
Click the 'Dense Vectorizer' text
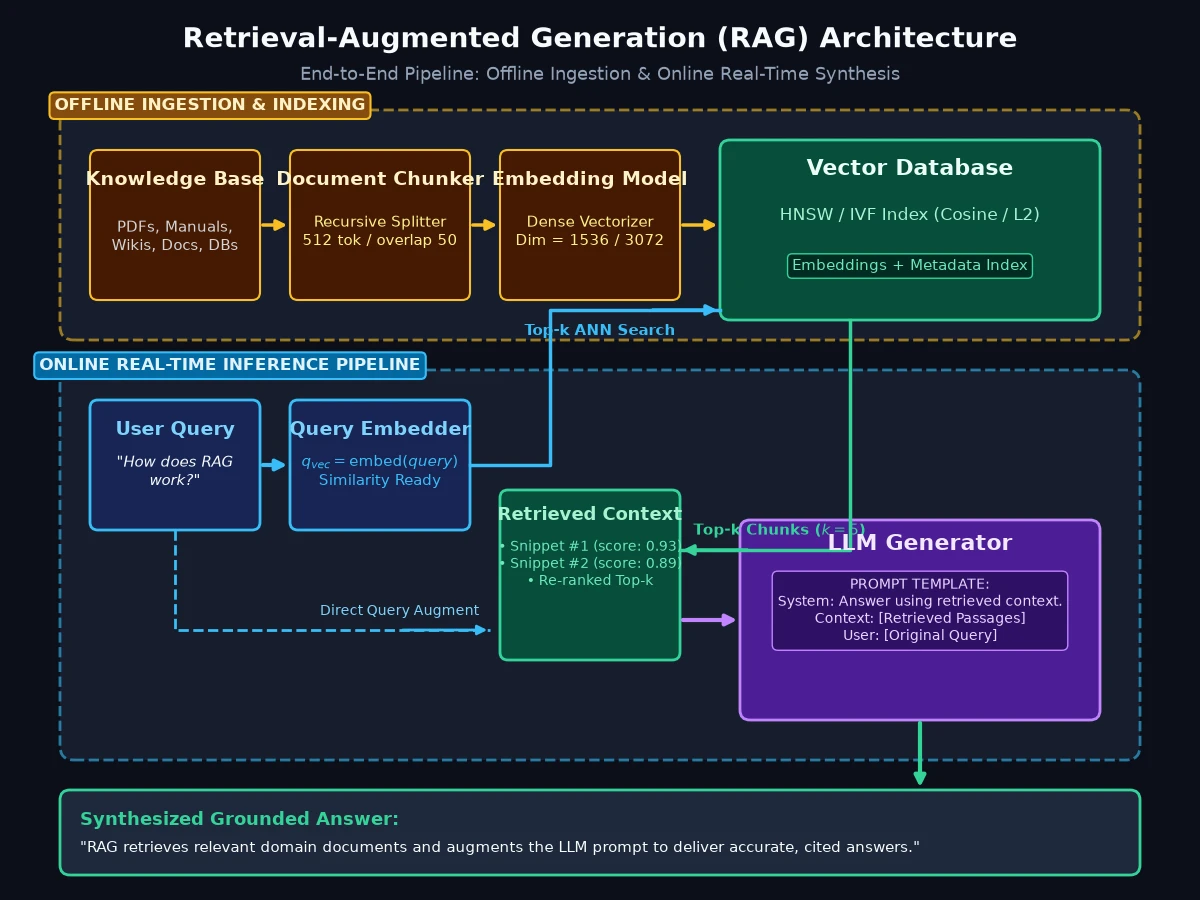pos(590,222)
